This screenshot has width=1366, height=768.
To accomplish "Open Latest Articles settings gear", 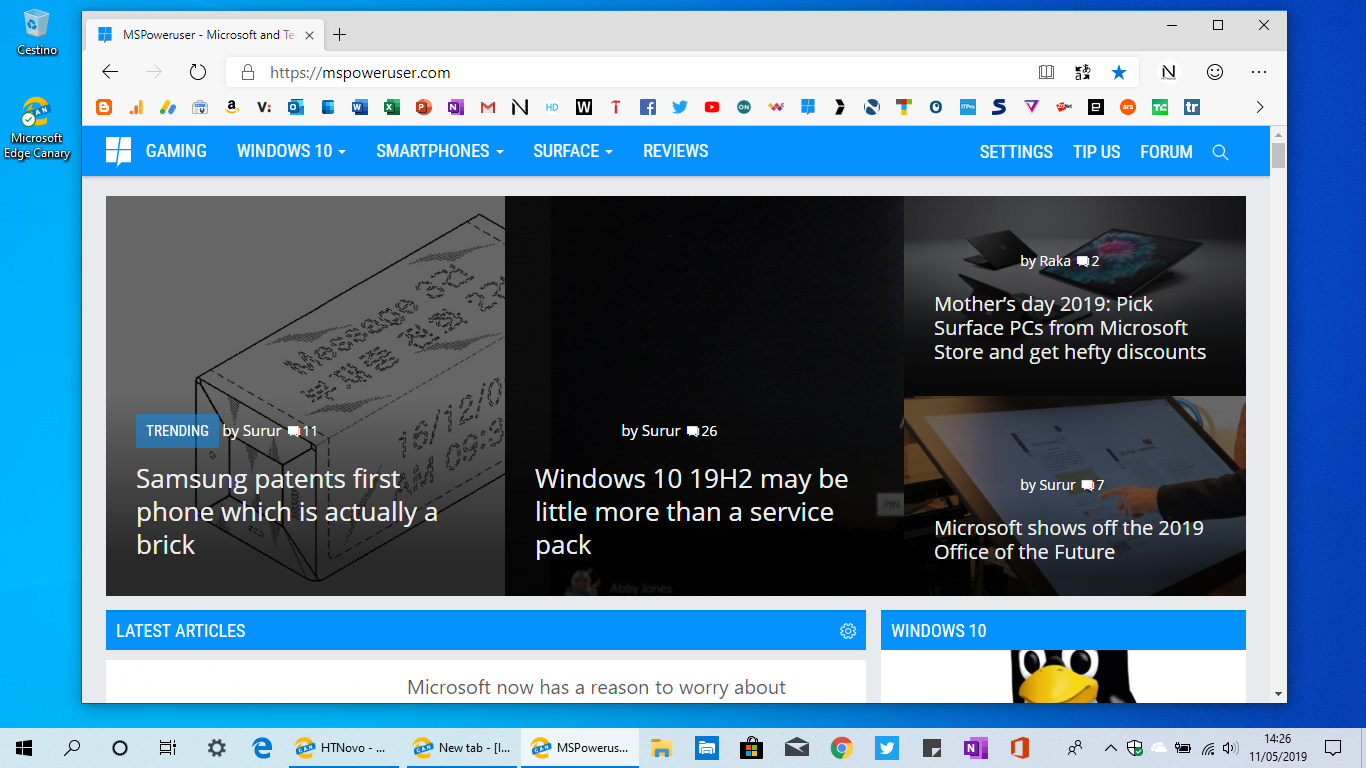I will (848, 631).
